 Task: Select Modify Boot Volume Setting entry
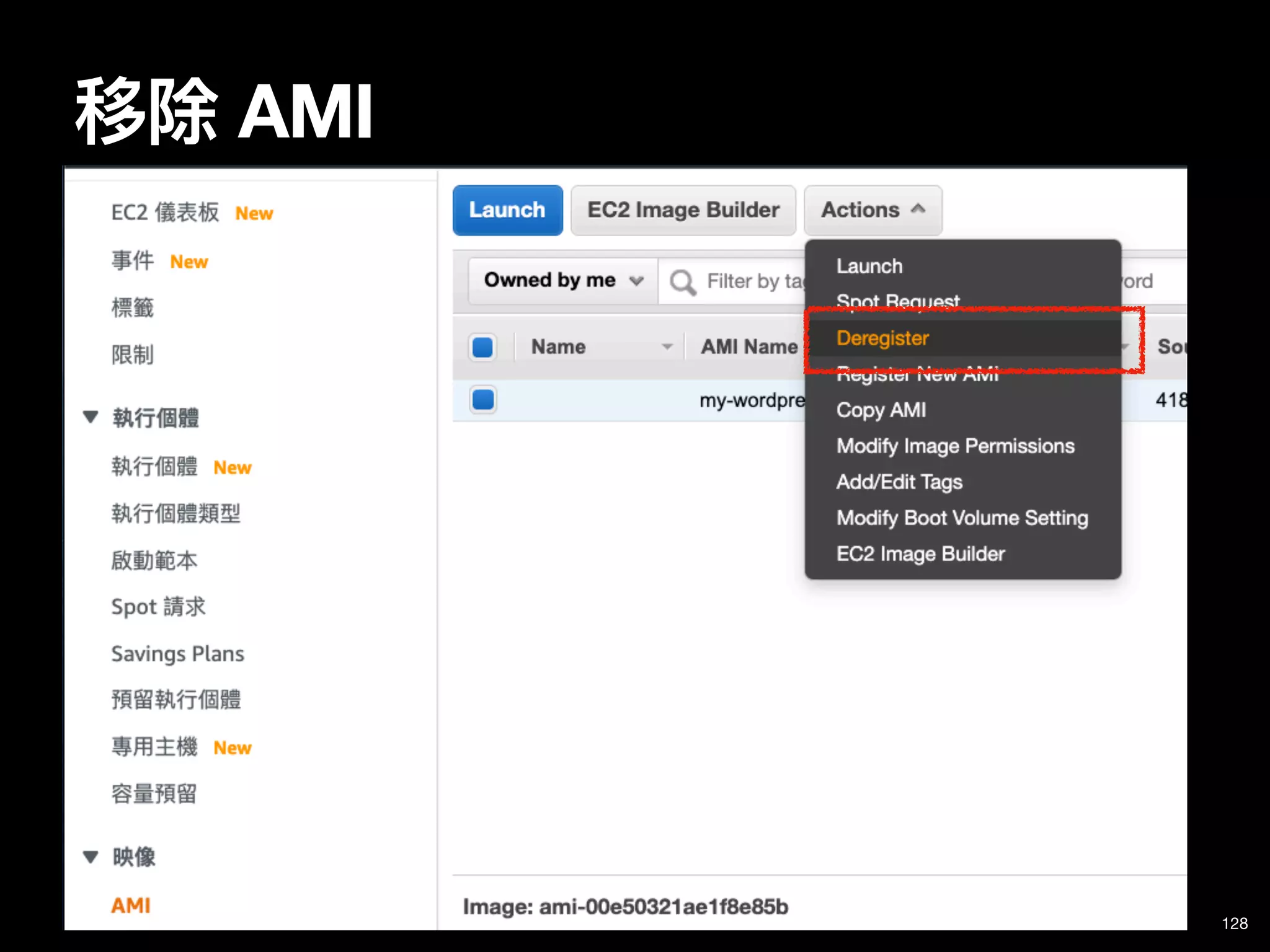point(962,518)
